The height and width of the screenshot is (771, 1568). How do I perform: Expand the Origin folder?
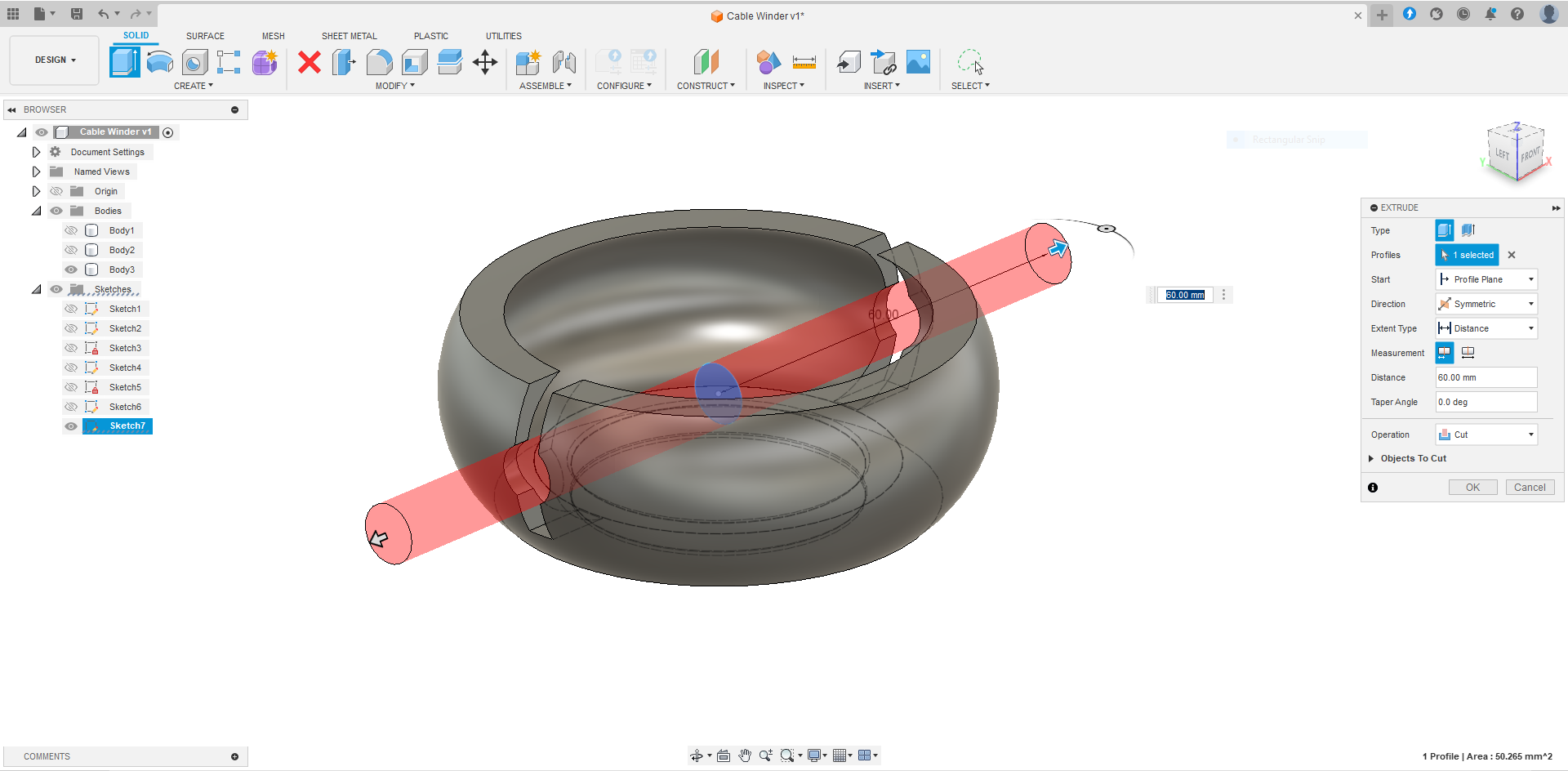click(36, 191)
